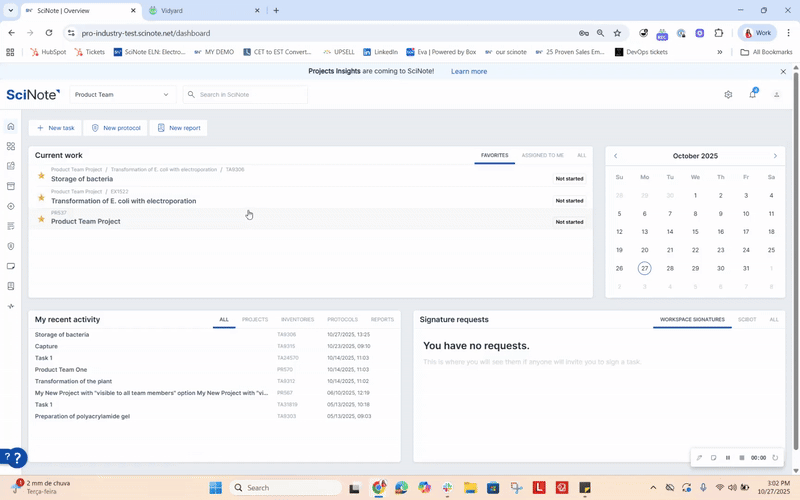
Task: Click the Search in SciNote field
Action: pyautogui.click(x=250, y=95)
